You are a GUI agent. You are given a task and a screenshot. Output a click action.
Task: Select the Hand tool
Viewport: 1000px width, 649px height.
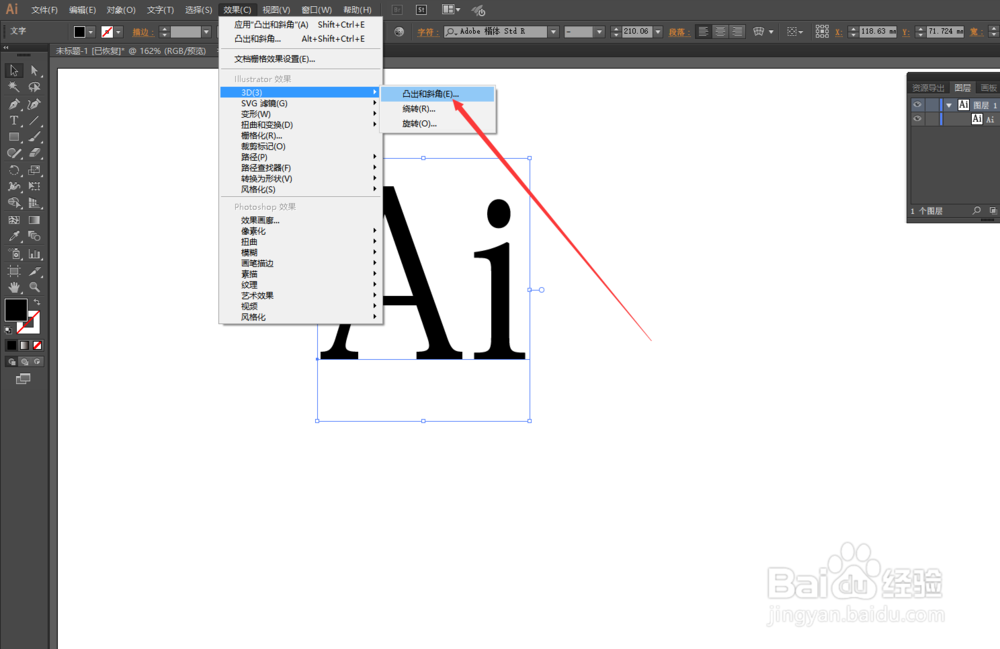(14, 288)
